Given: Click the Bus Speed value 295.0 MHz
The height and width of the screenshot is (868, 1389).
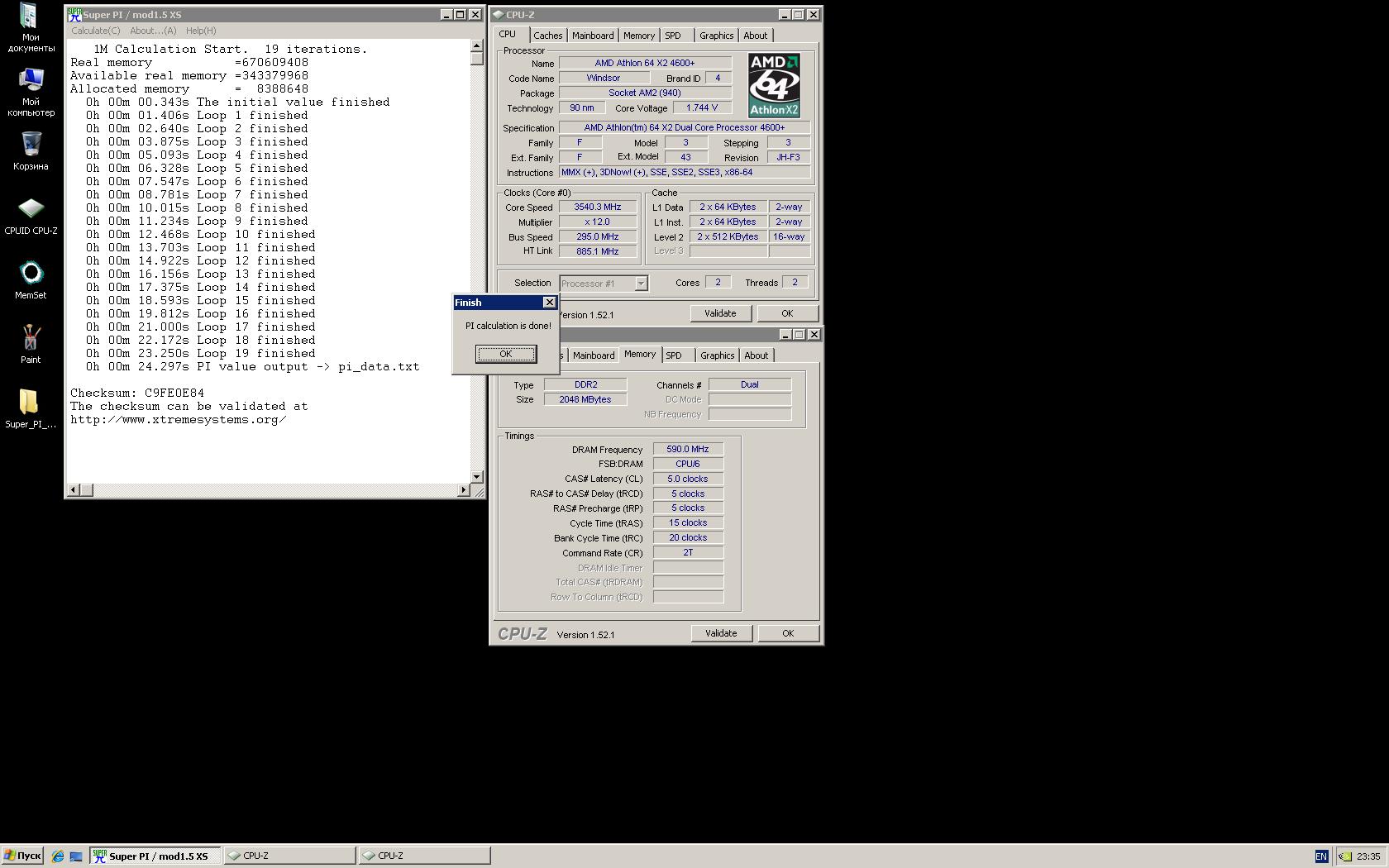Looking at the screenshot, I should coord(597,236).
